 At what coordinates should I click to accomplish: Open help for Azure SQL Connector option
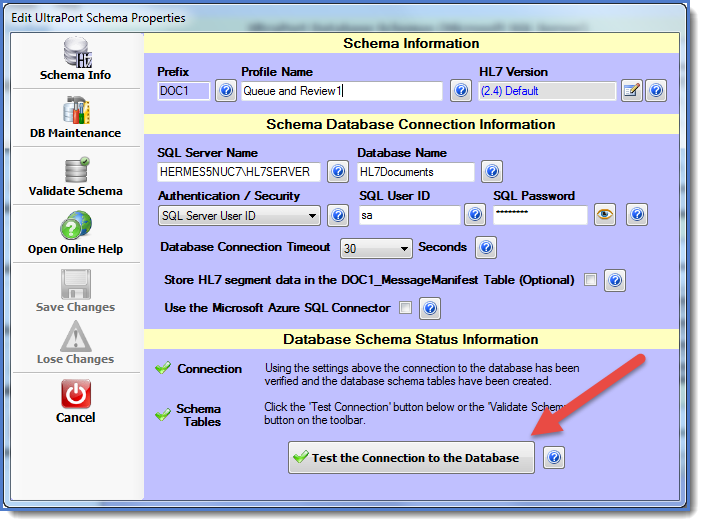pyautogui.click(x=430, y=308)
